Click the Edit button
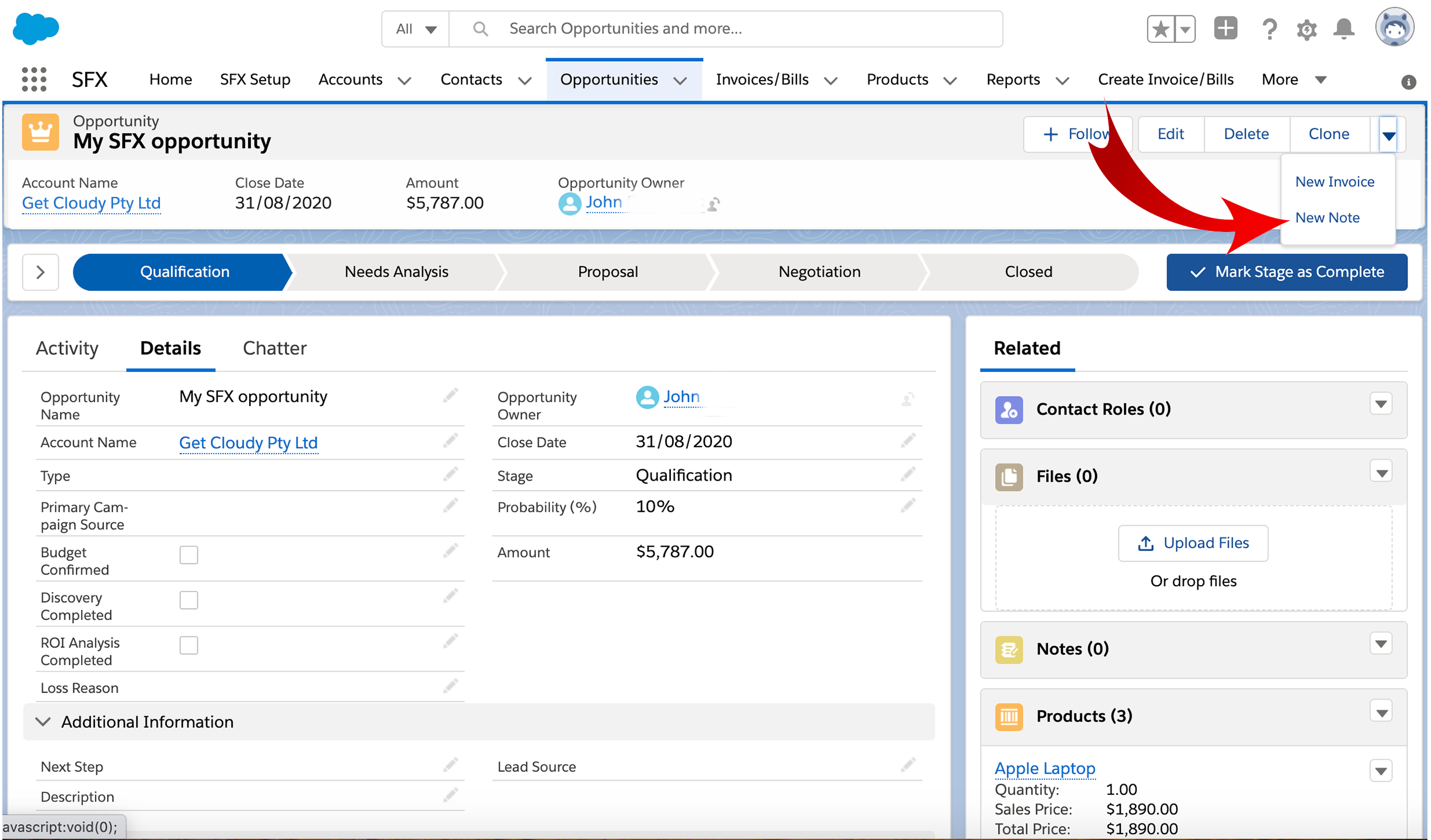This screenshot has height=840, width=1431. tap(1170, 134)
